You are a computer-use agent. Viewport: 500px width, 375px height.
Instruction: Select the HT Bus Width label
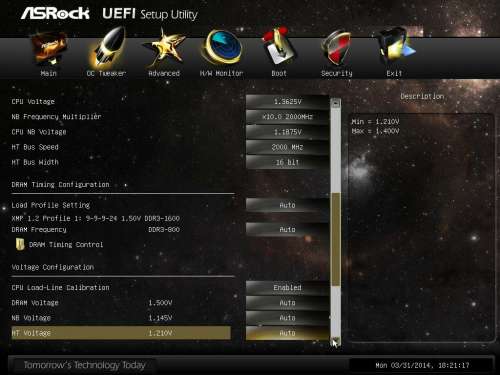click(x=35, y=162)
